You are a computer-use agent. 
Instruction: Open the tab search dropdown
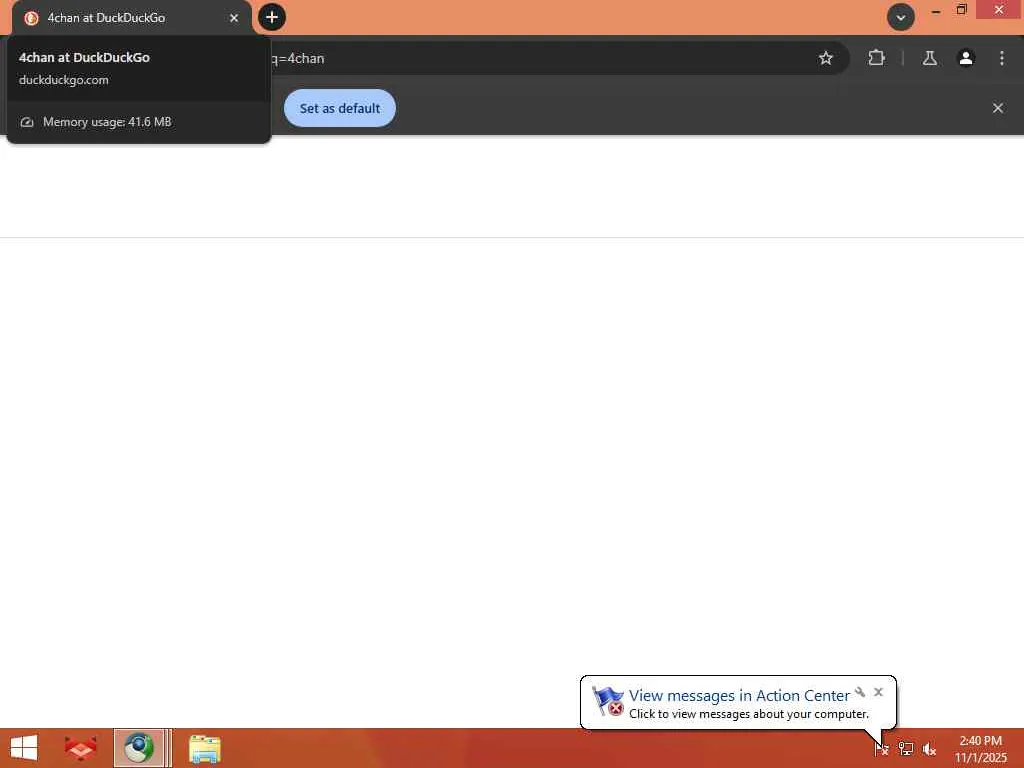(901, 18)
